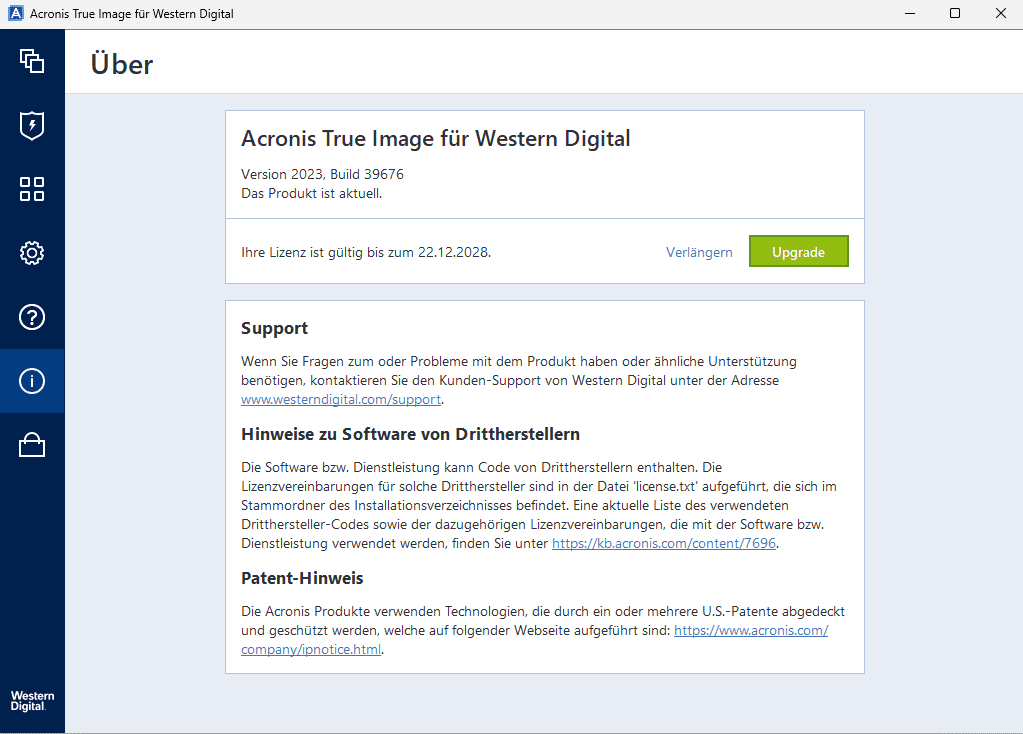Viewport: 1023px width, 734px height.
Task: Click the Western Digital logo
Action: pos(33,701)
